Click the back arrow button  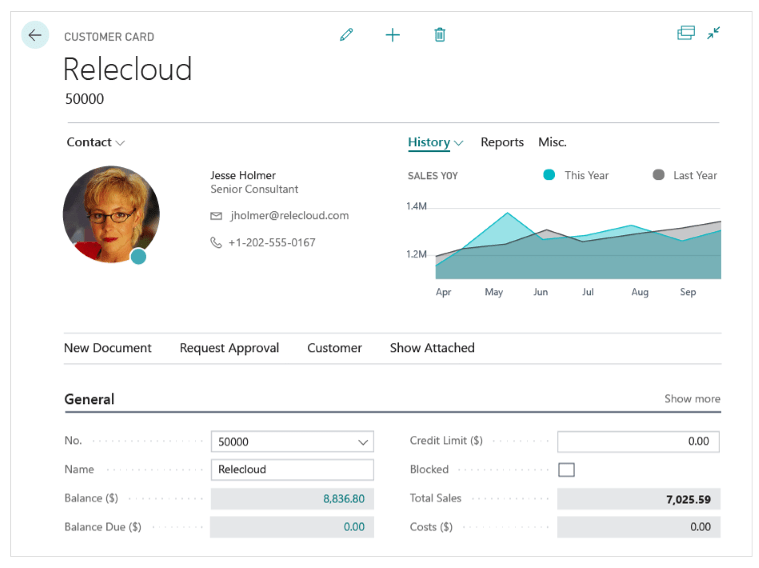[35, 35]
